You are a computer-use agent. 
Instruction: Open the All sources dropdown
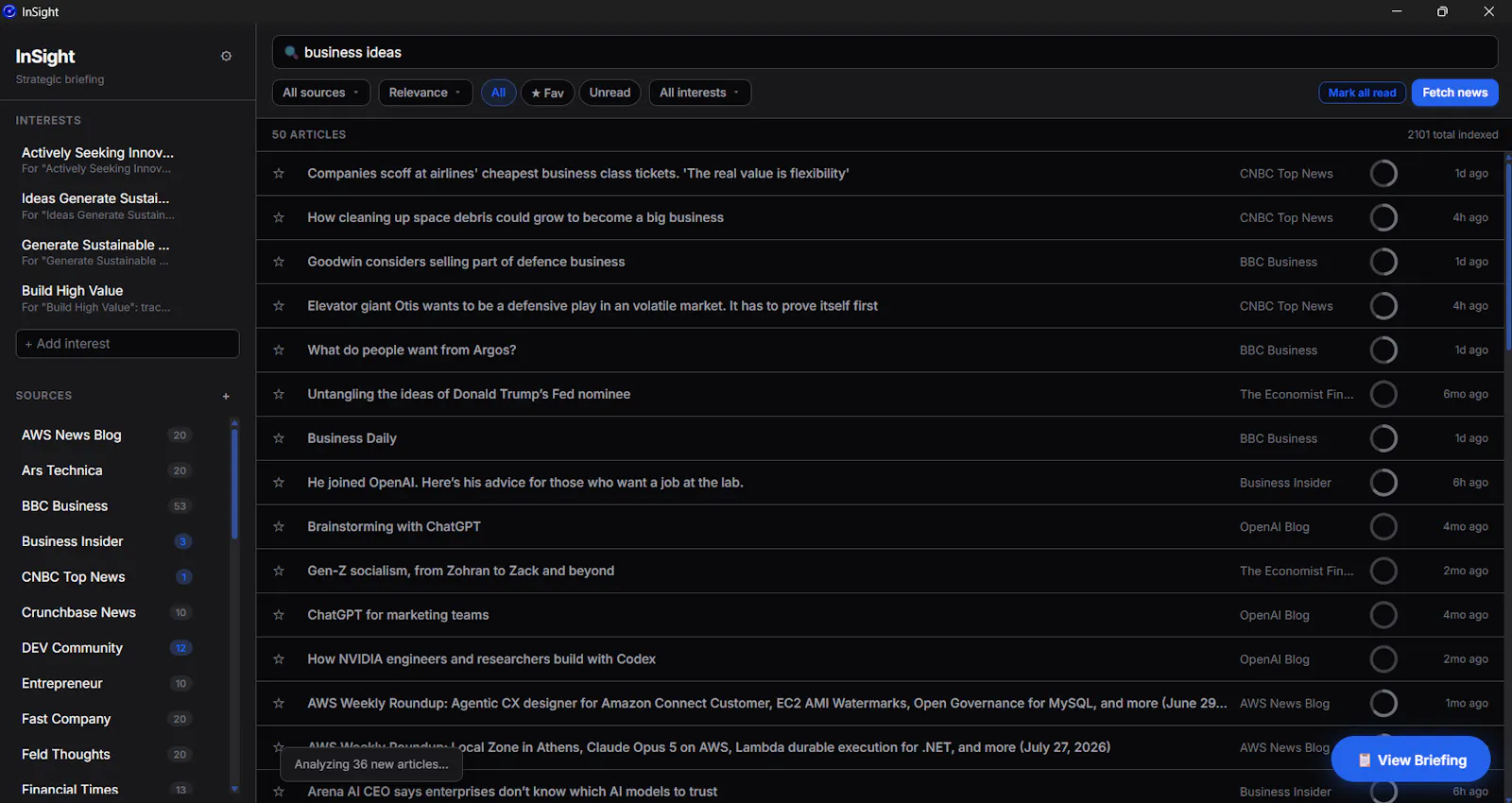[321, 93]
